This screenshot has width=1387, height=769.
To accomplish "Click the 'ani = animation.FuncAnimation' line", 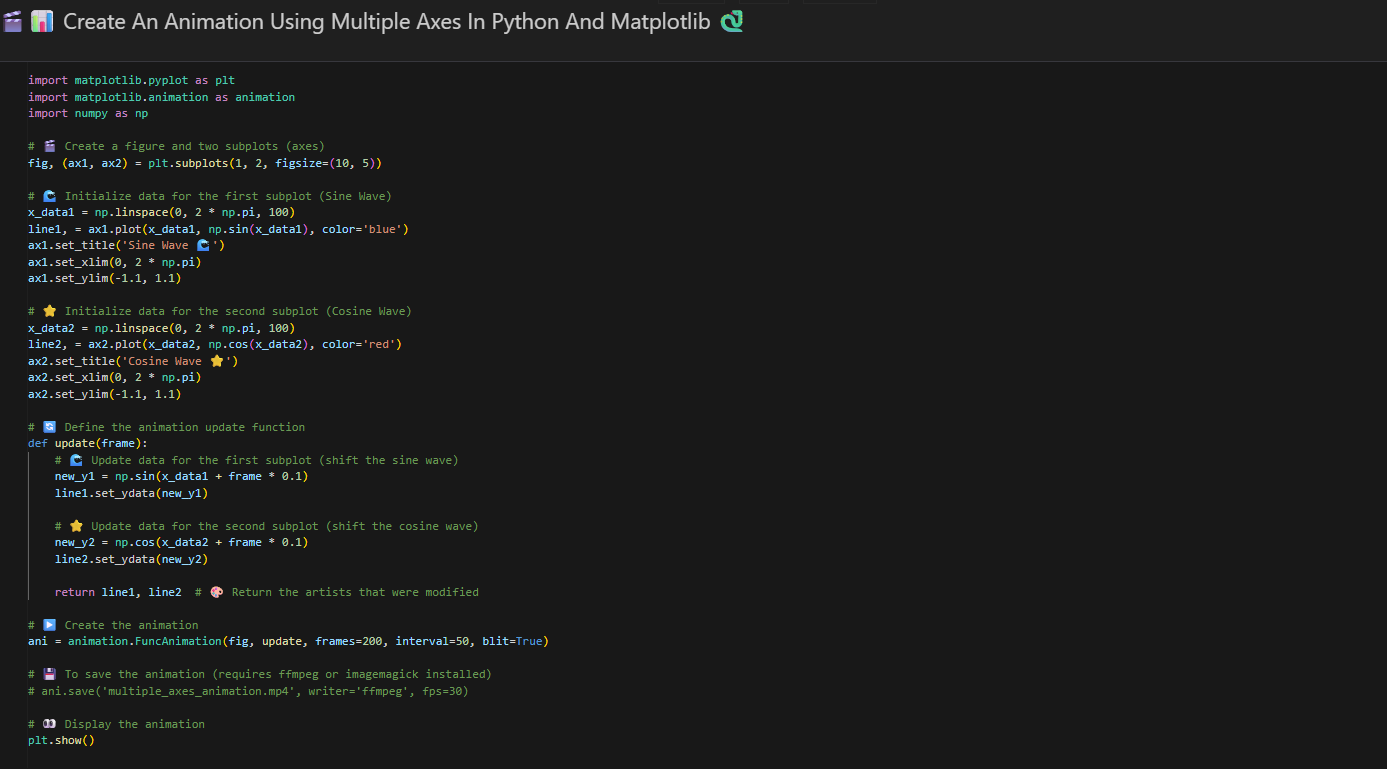I will coord(288,641).
